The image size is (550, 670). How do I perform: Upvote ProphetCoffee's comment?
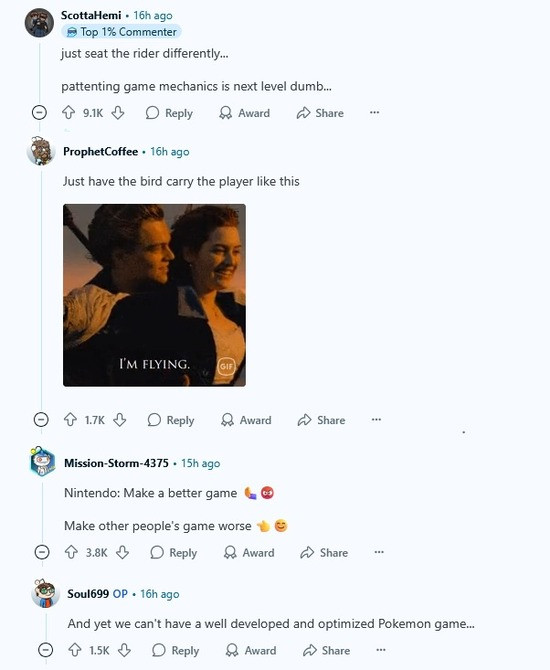point(71,420)
